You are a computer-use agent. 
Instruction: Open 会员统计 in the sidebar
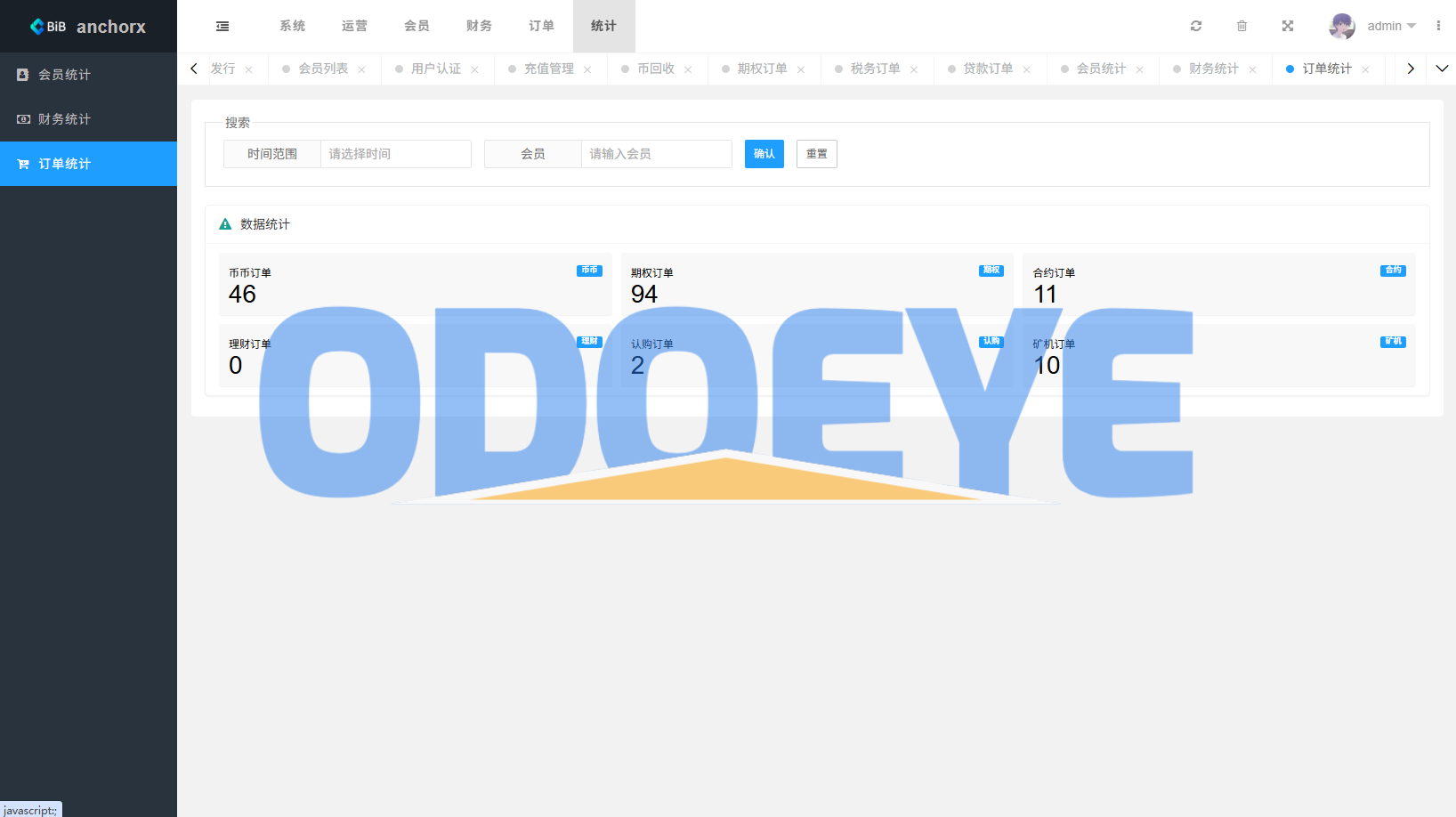[64, 75]
